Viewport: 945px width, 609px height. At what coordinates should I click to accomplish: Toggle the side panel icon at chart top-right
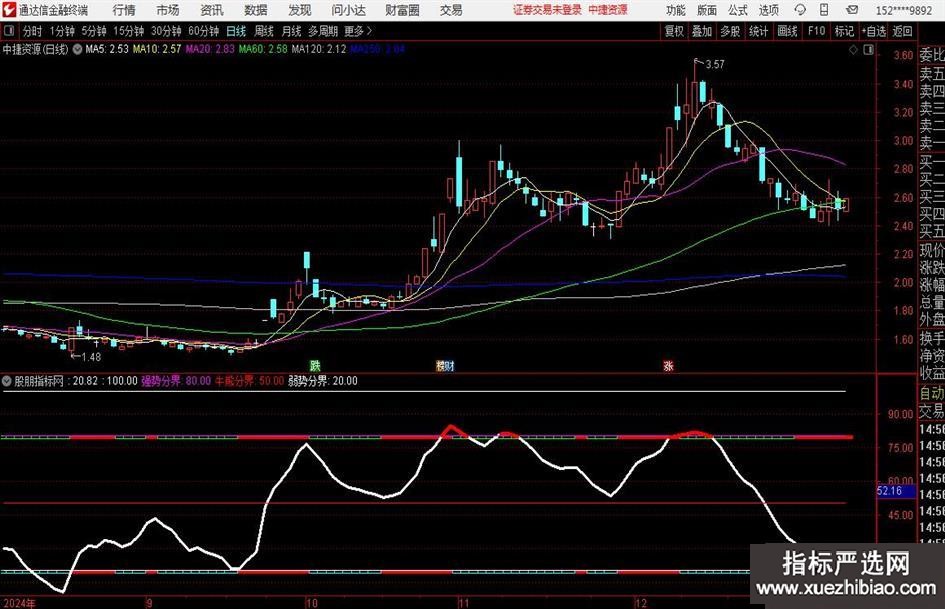click(x=868, y=50)
